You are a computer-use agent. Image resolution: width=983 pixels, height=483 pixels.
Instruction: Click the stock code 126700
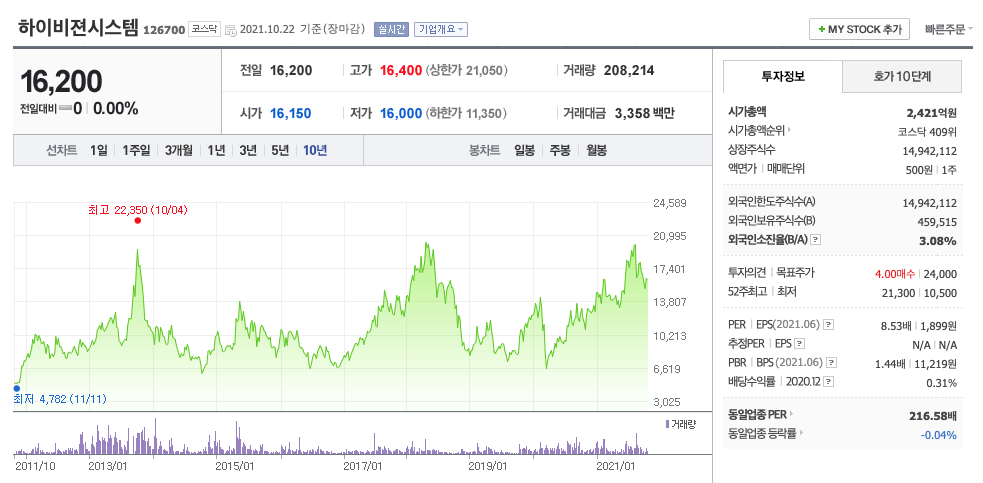164,30
